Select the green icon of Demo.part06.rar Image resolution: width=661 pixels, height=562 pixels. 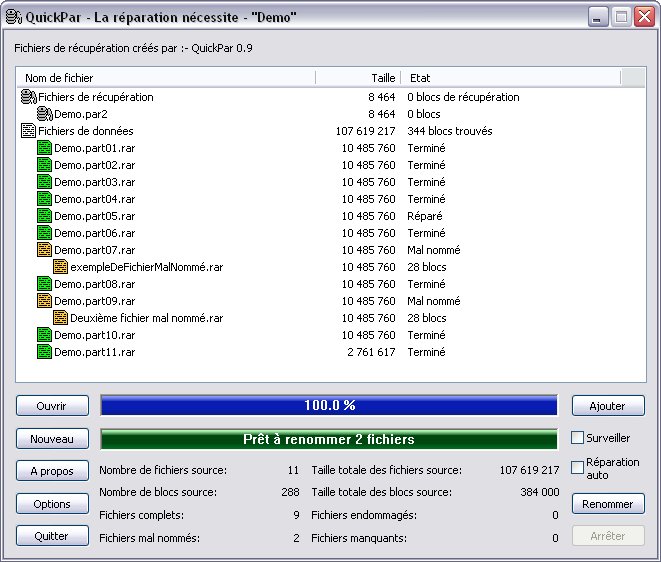[44, 233]
